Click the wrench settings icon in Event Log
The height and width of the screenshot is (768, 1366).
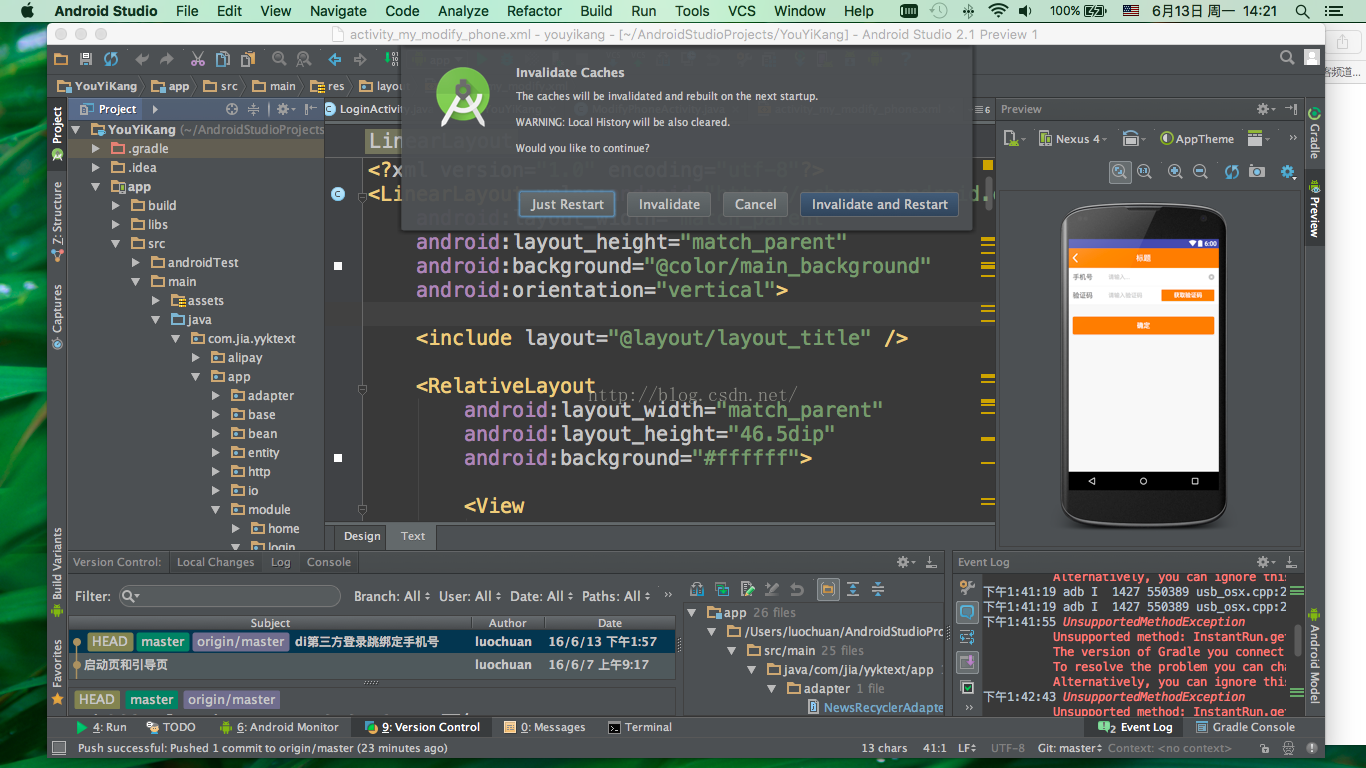pyautogui.click(x=967, y=587)
